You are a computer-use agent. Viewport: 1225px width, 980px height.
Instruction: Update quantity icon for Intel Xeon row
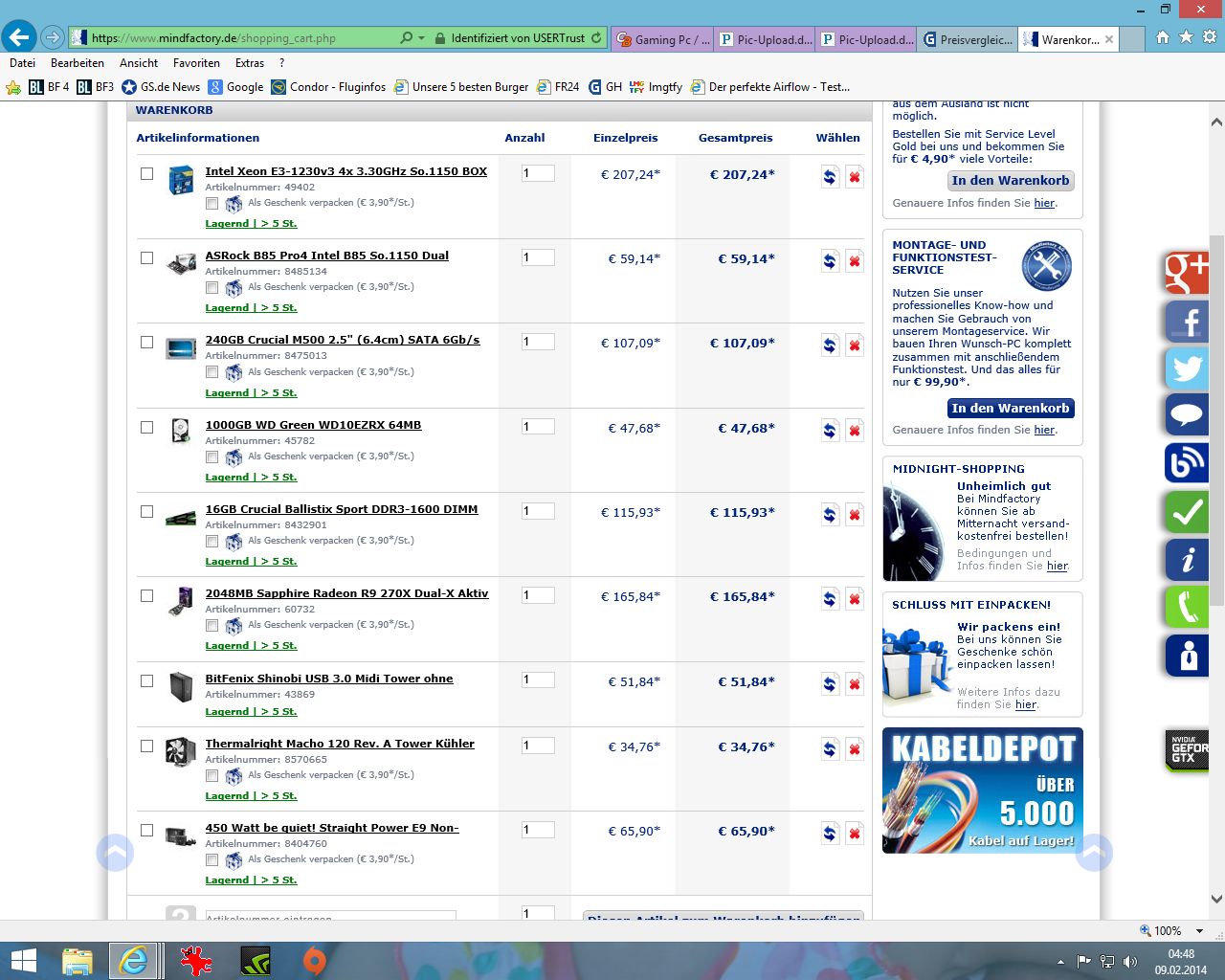point(830,177)
